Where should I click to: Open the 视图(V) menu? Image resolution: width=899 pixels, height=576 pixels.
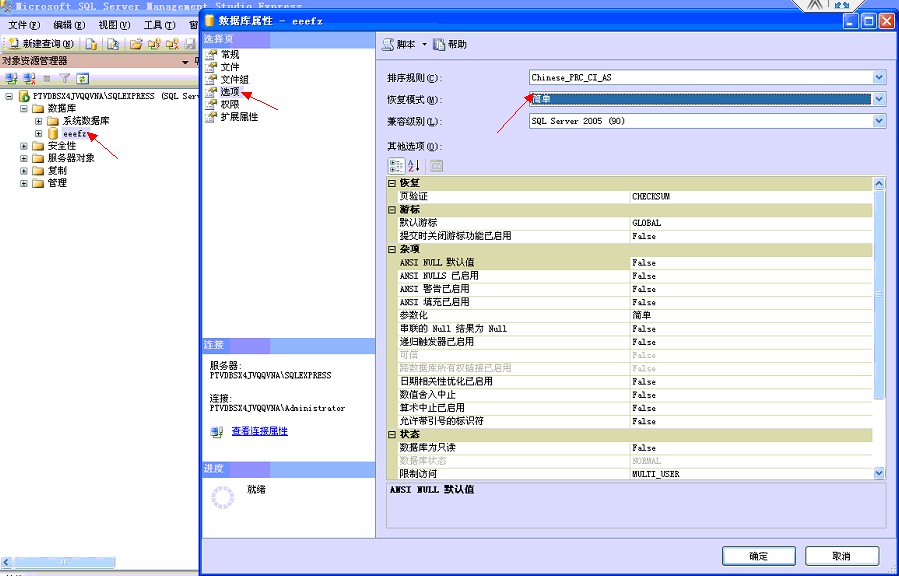click(114, 25)
